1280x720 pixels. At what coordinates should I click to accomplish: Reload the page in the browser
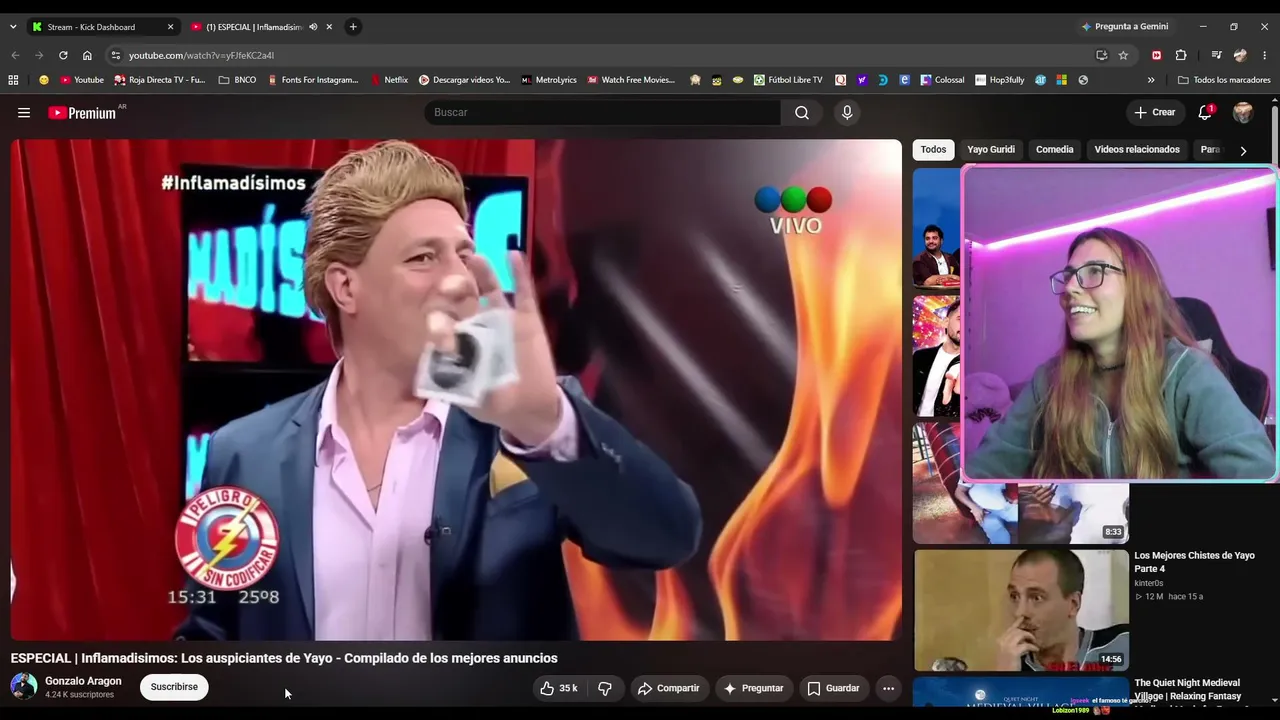click(63, 55)
